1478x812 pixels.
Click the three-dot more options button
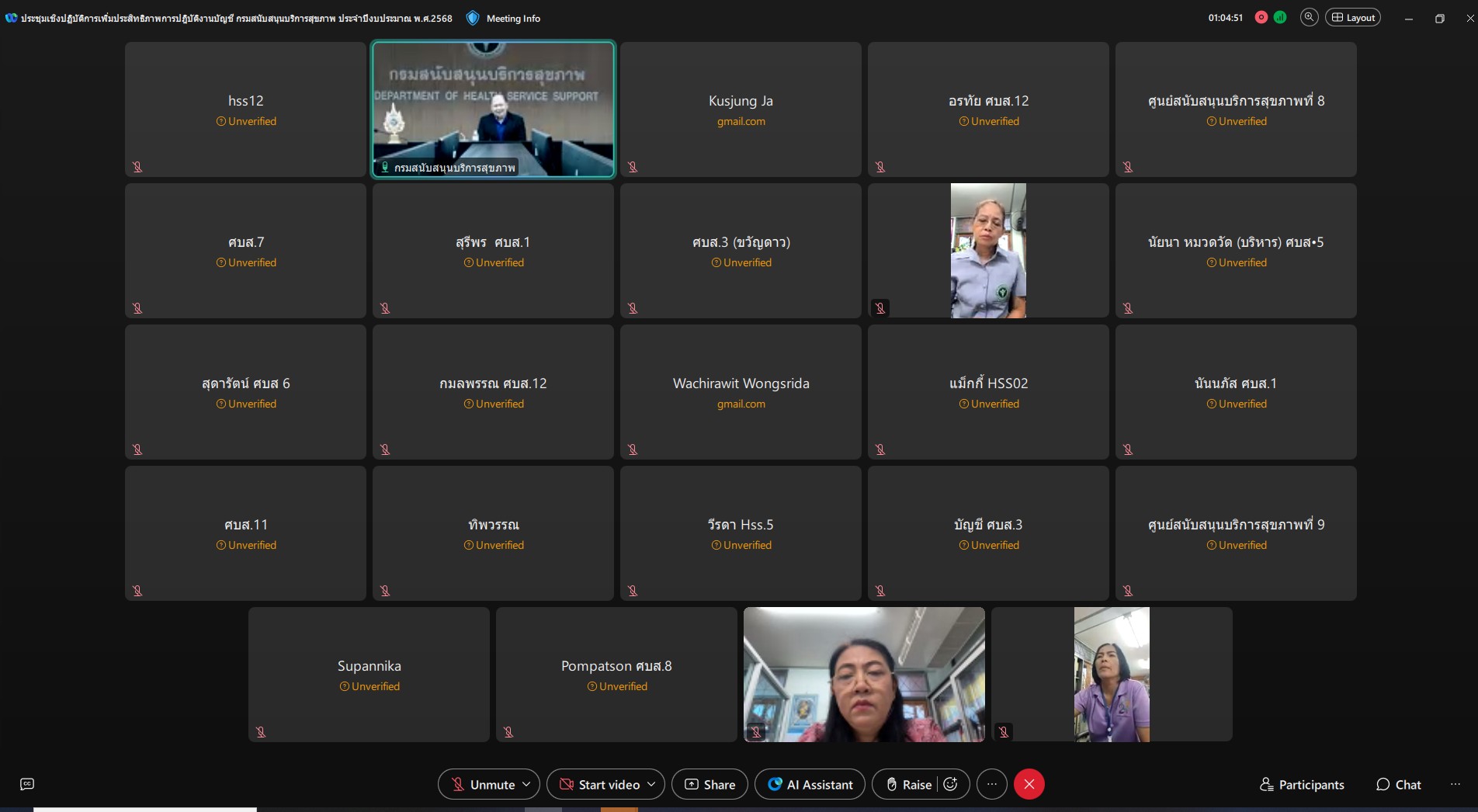click(x=991, y=784)
